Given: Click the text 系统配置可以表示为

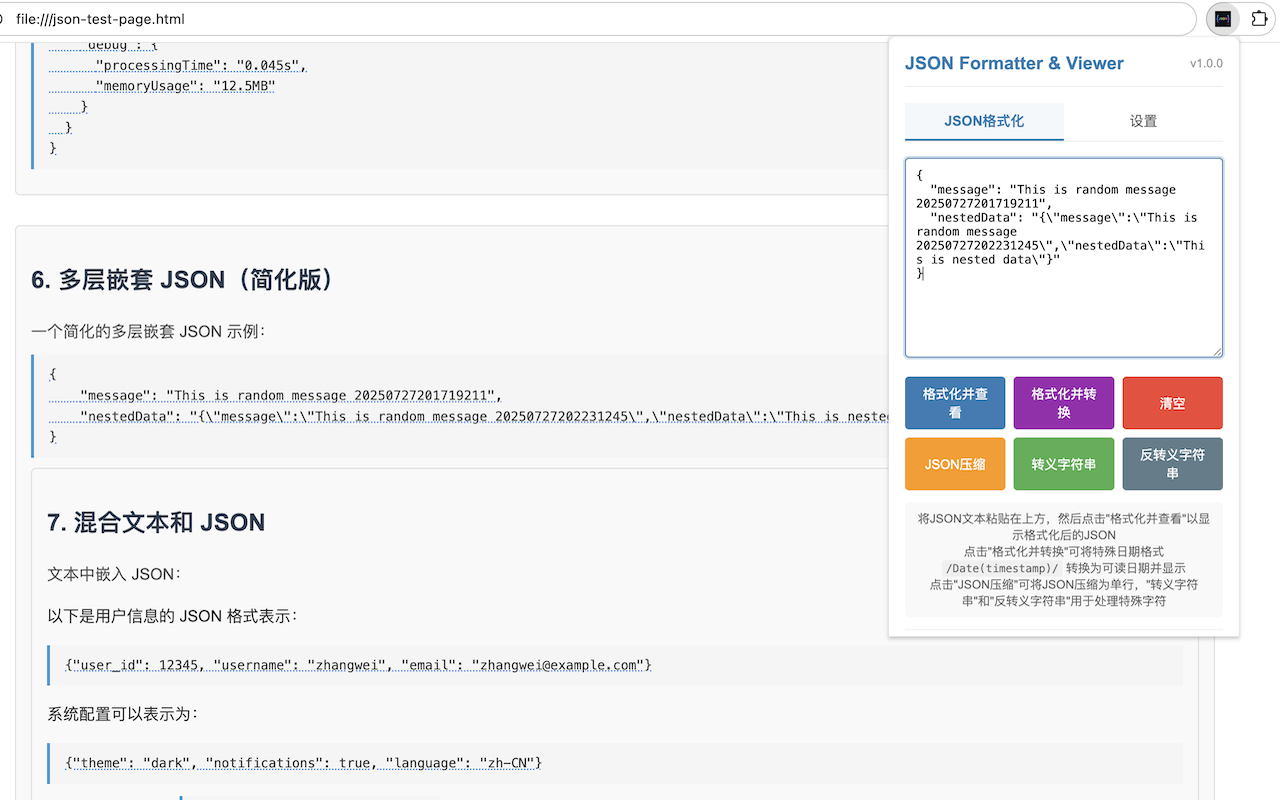Looking at the screenshot, I should point(123,714).
